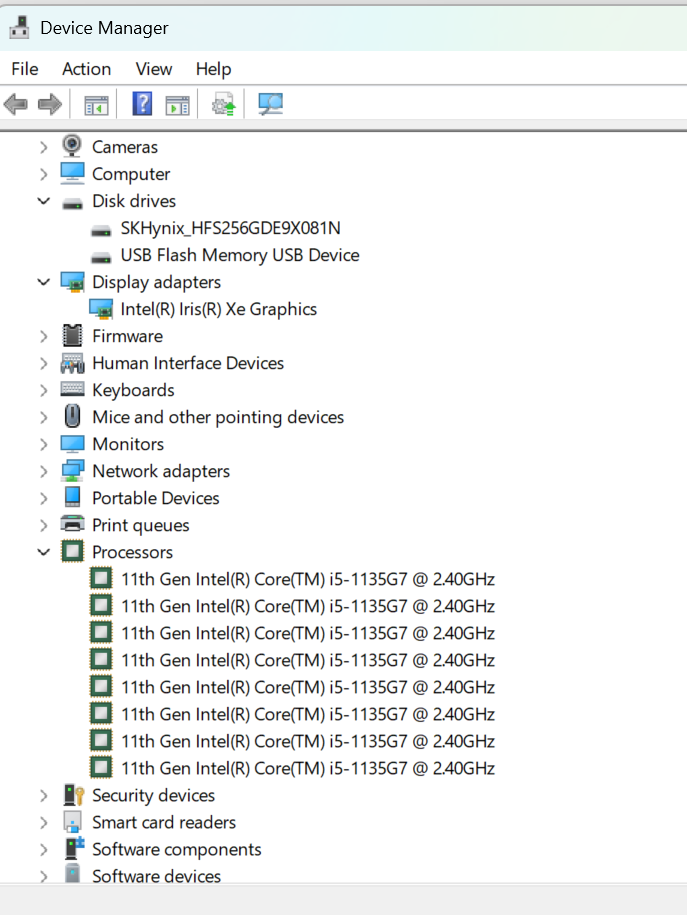Select the Keyboards label
Image resolution: width=687 pixels, height=915 pixels.
(x=134, y=390)
